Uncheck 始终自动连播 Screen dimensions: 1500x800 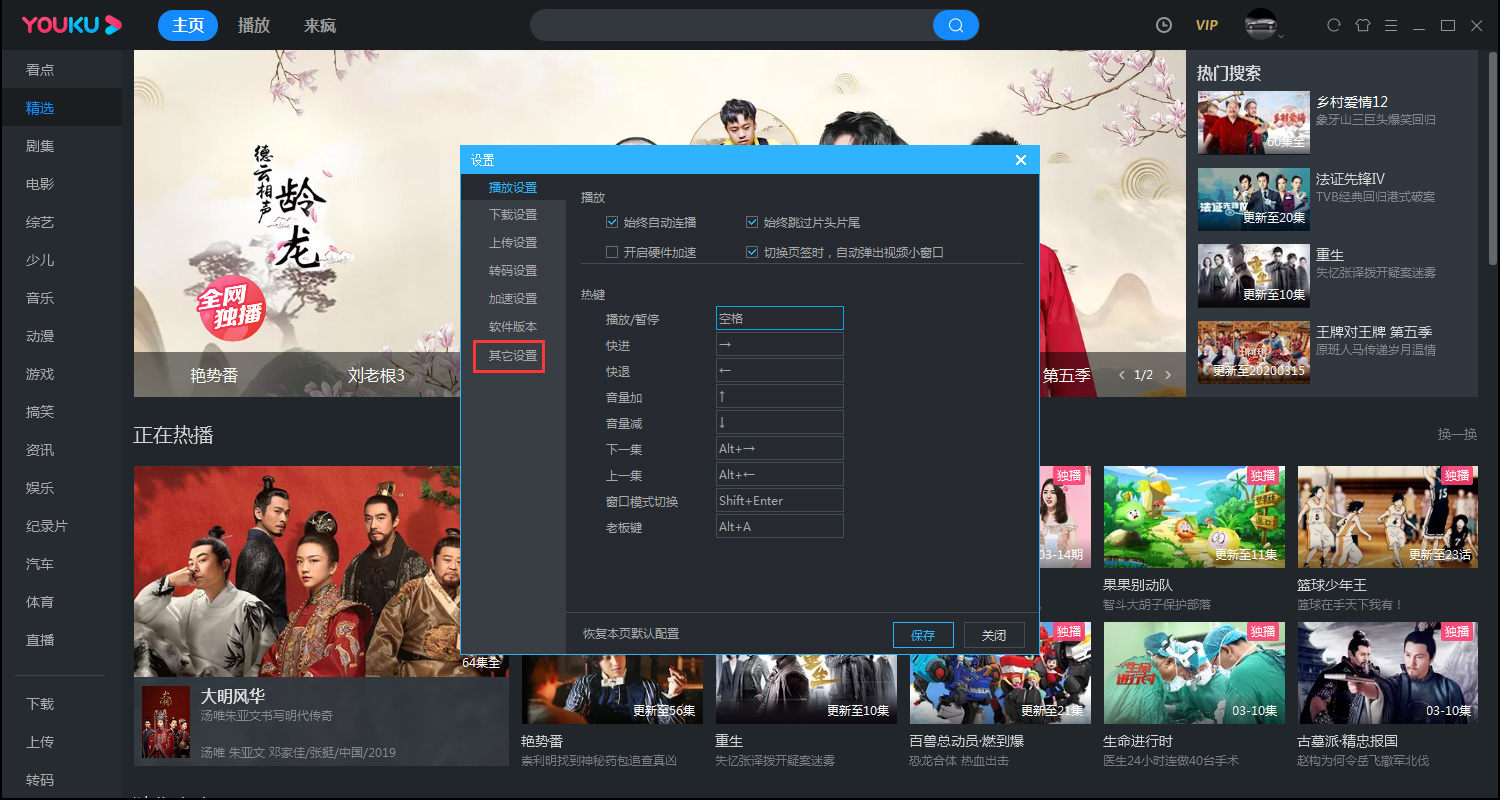[612, 222]
